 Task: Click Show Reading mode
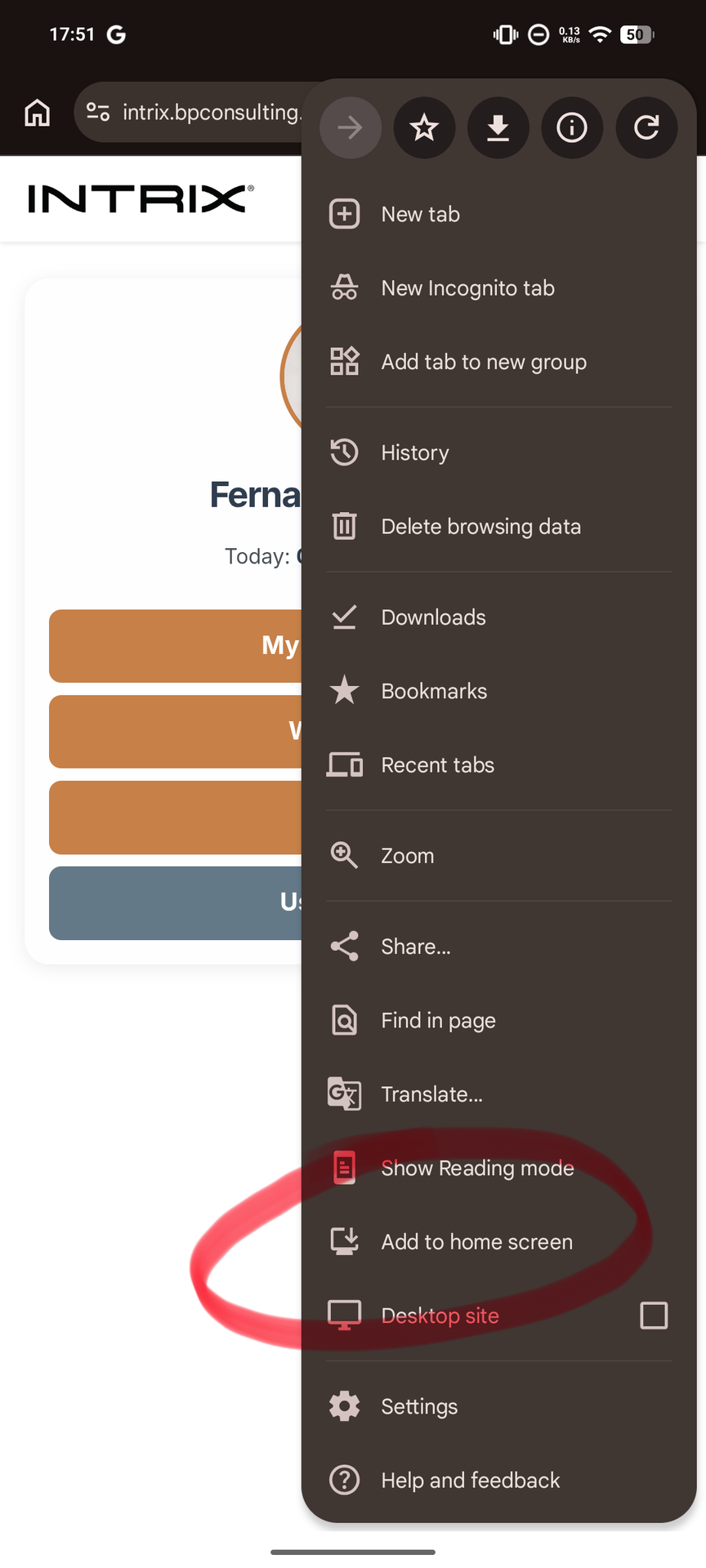477,1169
